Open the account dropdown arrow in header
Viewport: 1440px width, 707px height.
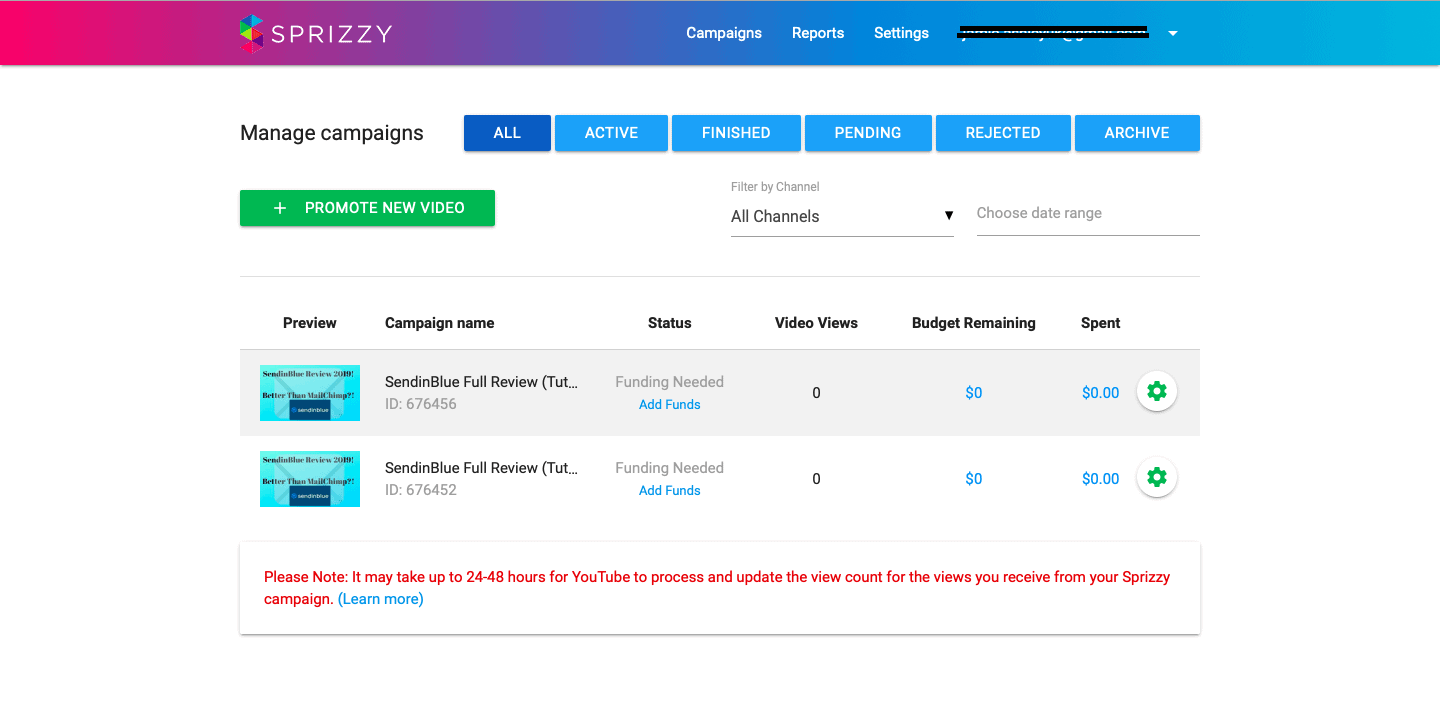coord(1173,33)
